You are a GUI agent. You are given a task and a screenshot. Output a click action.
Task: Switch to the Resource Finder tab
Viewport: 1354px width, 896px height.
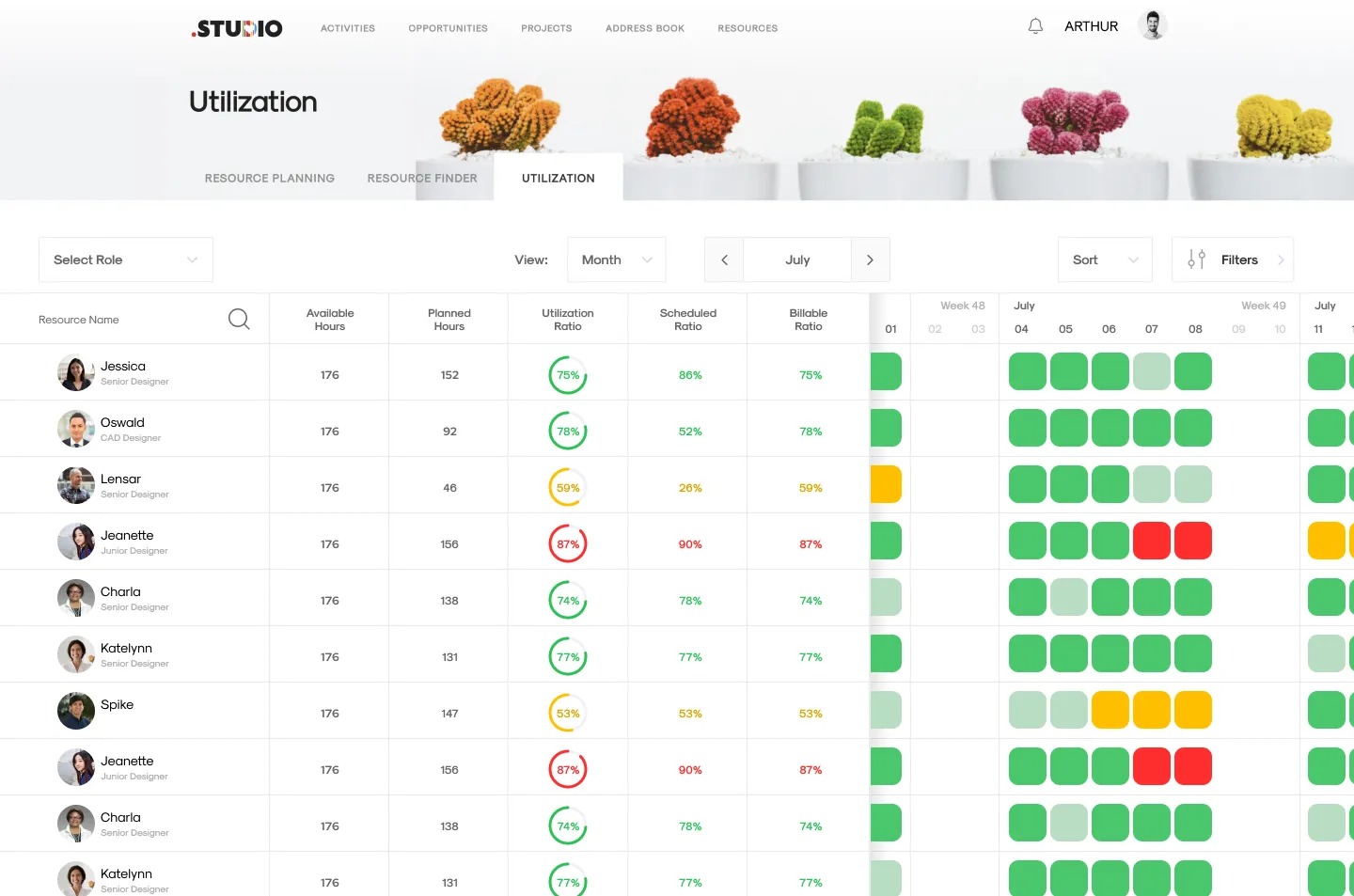click(x=422, y=178)
